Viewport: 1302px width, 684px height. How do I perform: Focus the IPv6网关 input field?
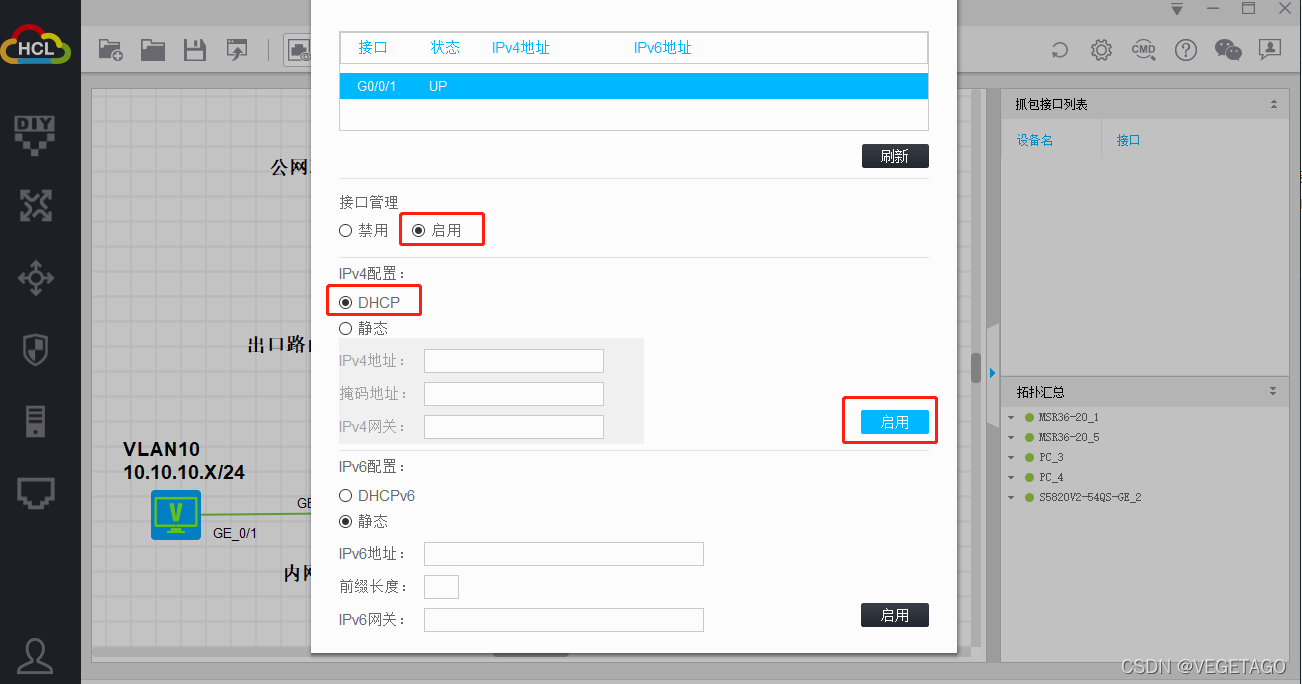564,620
